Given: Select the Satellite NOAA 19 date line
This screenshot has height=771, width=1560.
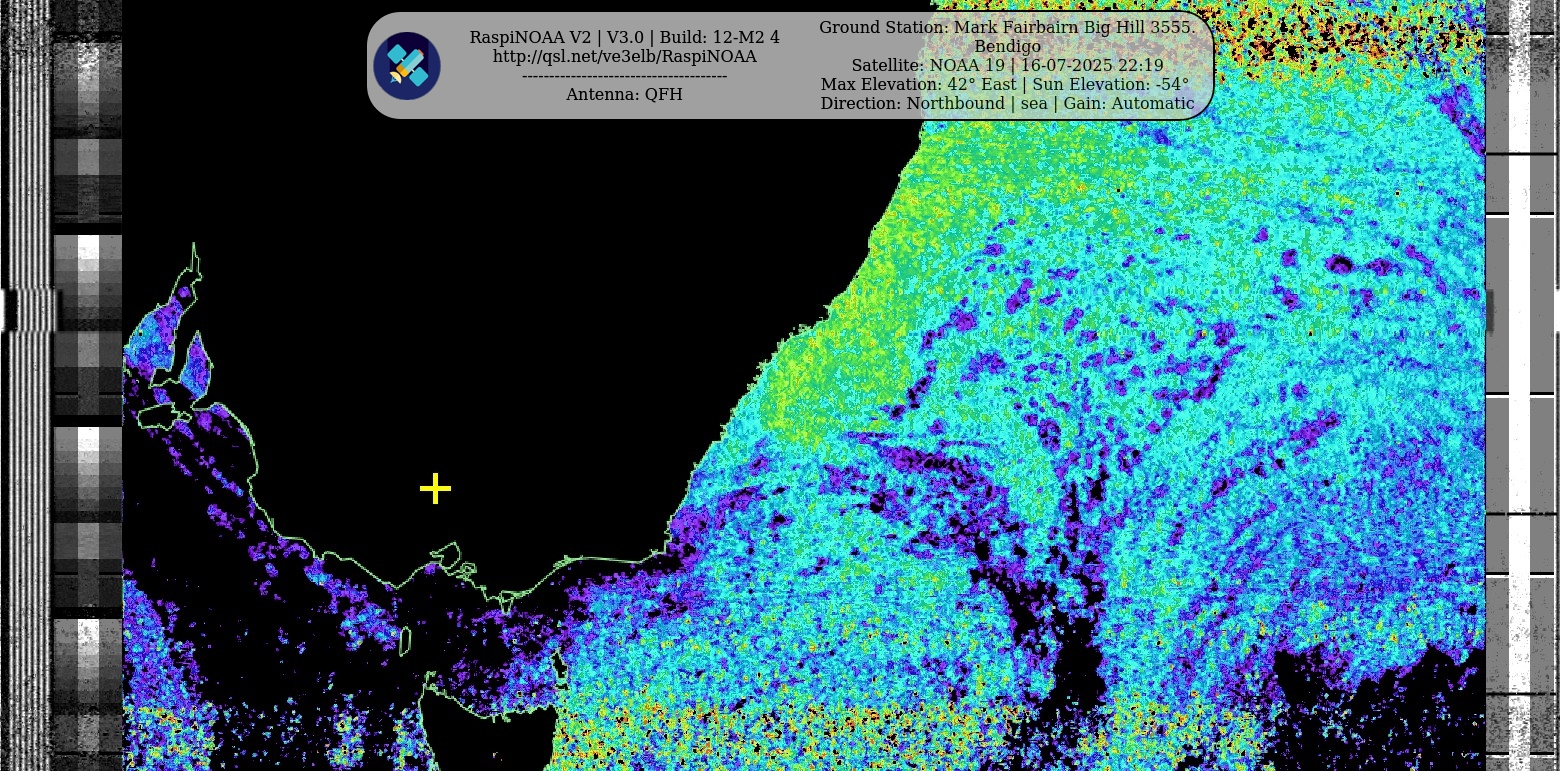Looking at the screenshot, I should (1006, 66).
